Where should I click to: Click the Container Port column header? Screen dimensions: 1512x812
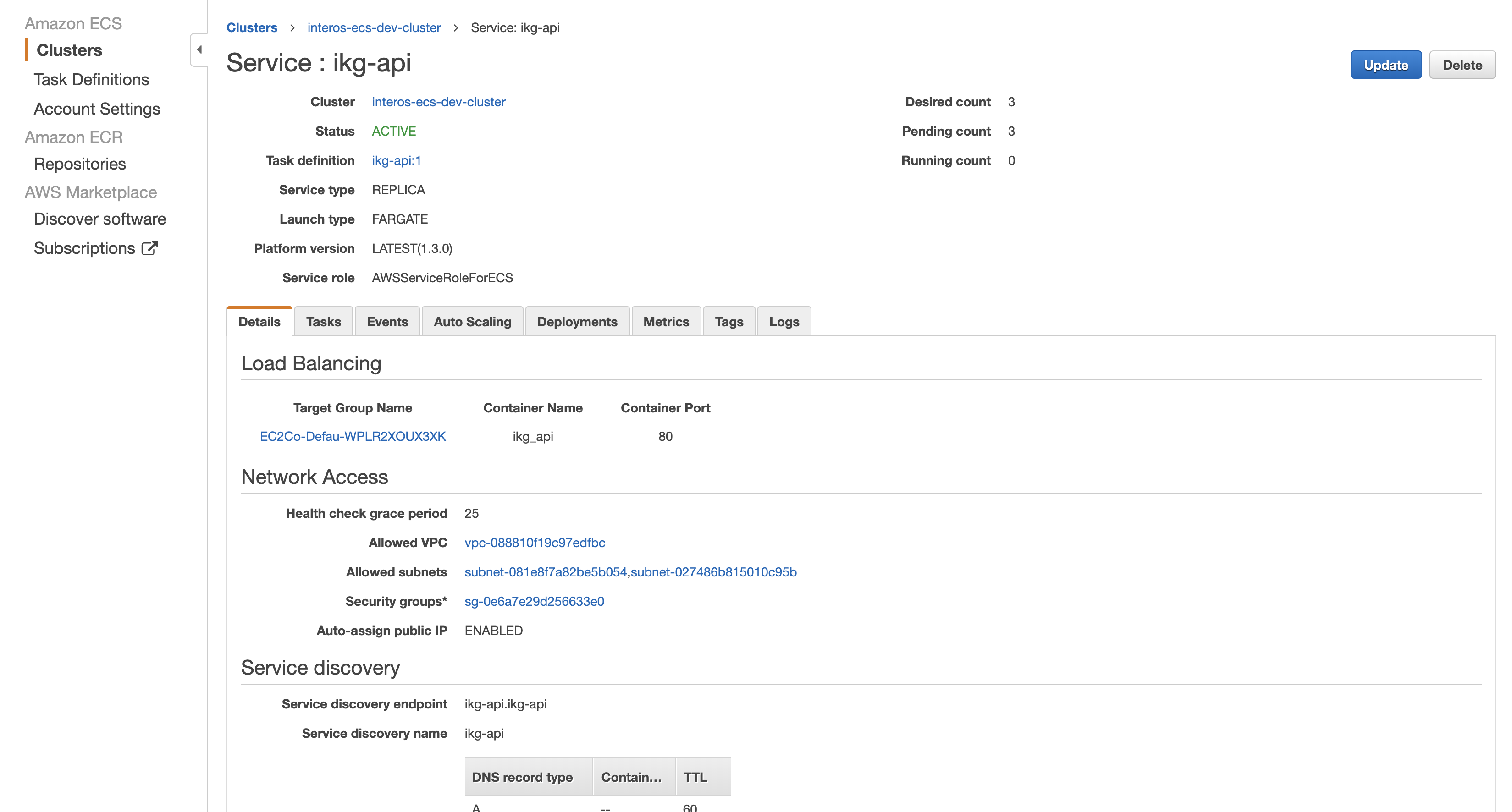coord(666,408)
